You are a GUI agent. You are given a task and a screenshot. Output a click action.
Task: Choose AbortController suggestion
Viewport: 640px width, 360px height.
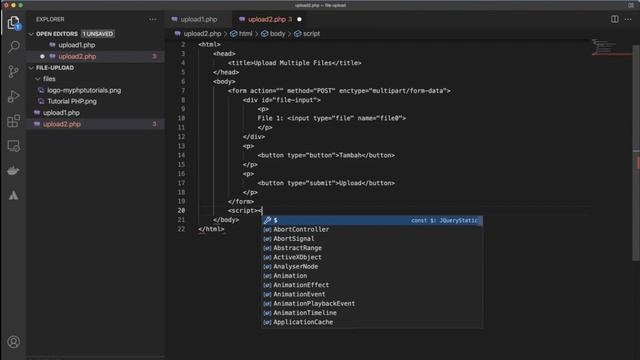click(x=372, y=229)
